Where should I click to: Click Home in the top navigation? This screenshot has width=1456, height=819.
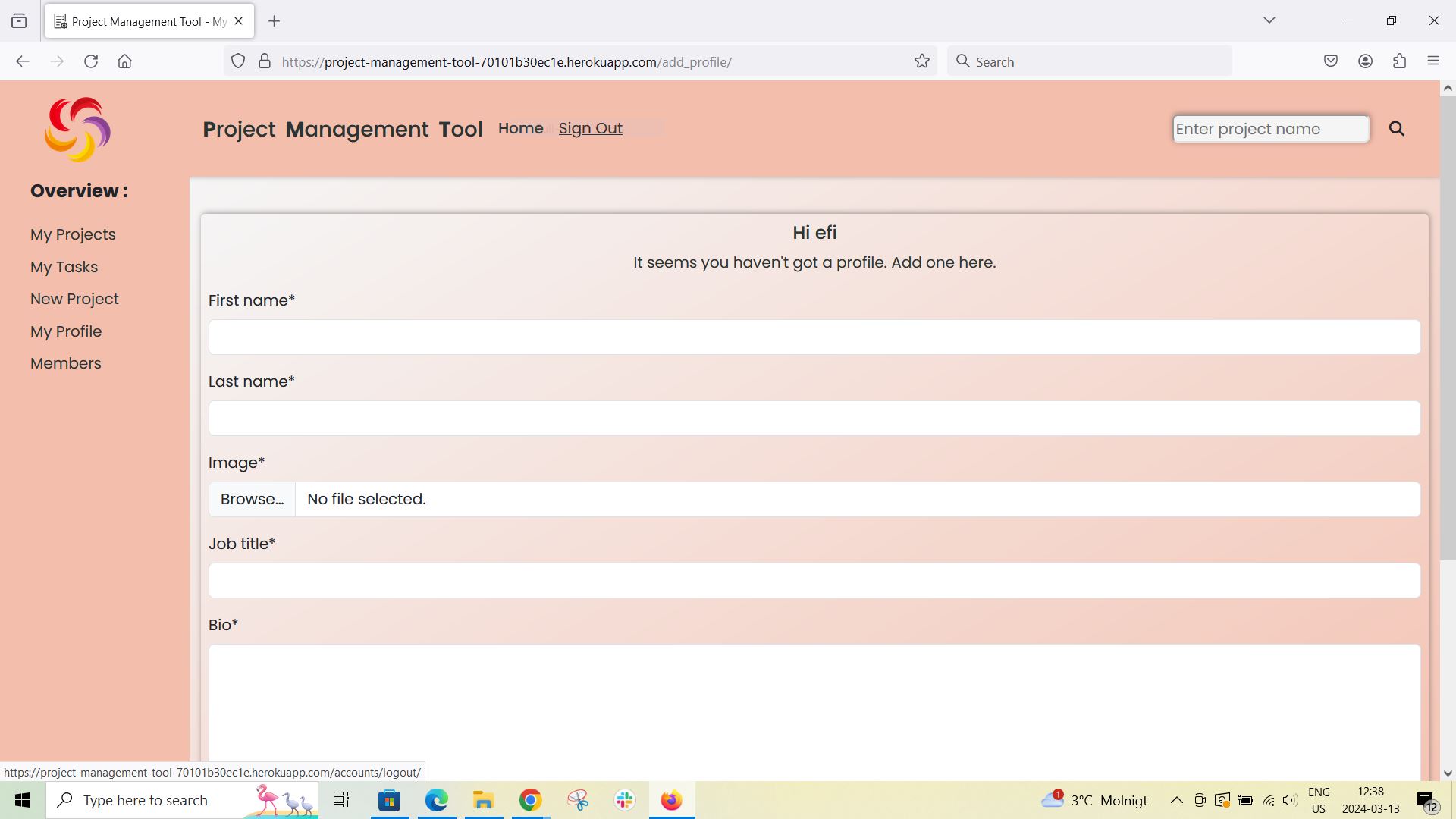[520, 128]
